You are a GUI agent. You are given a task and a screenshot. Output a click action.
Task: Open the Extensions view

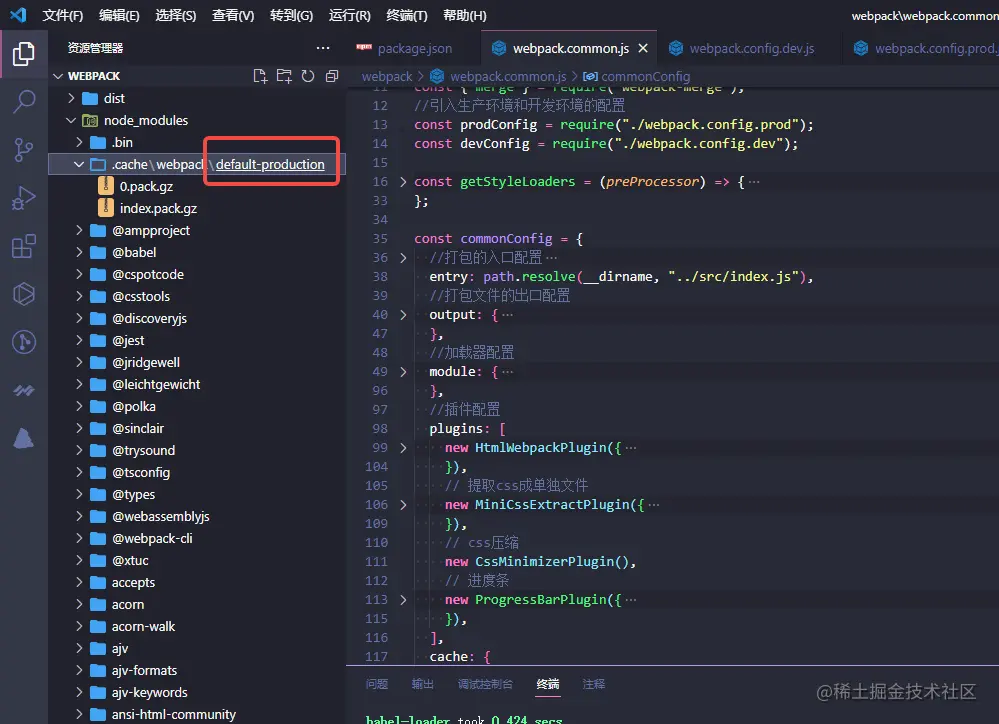24,246
